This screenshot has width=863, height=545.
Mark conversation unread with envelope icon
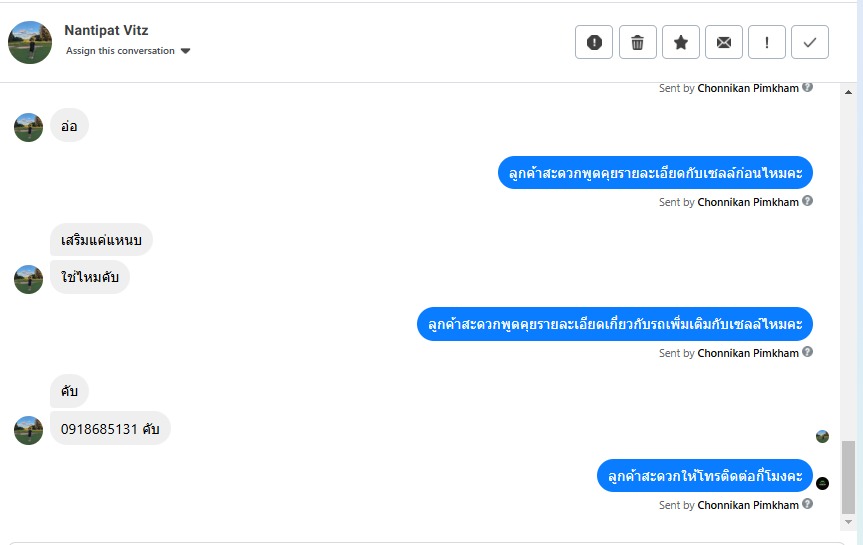pyautogui.click(x=723, y=42)
